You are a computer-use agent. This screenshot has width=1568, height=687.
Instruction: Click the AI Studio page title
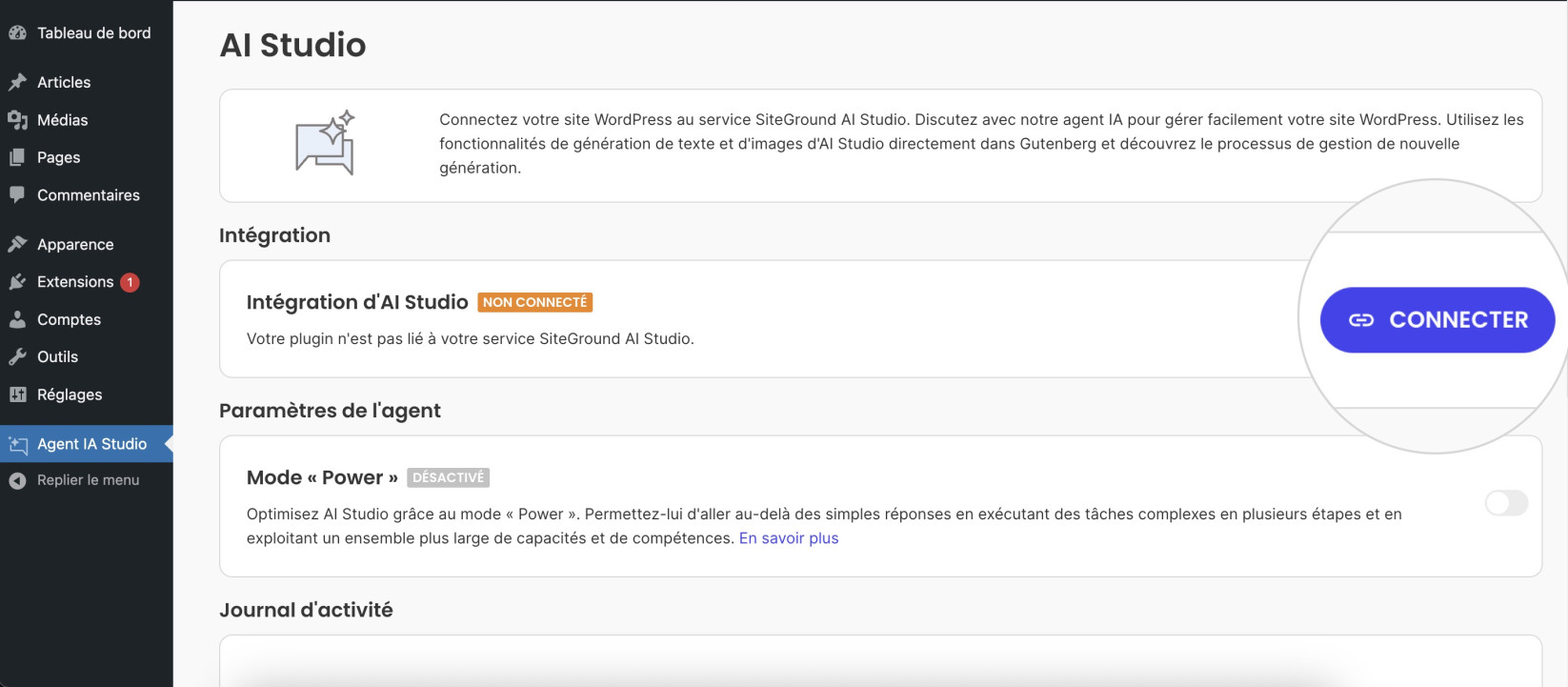(x=292, y=45)
